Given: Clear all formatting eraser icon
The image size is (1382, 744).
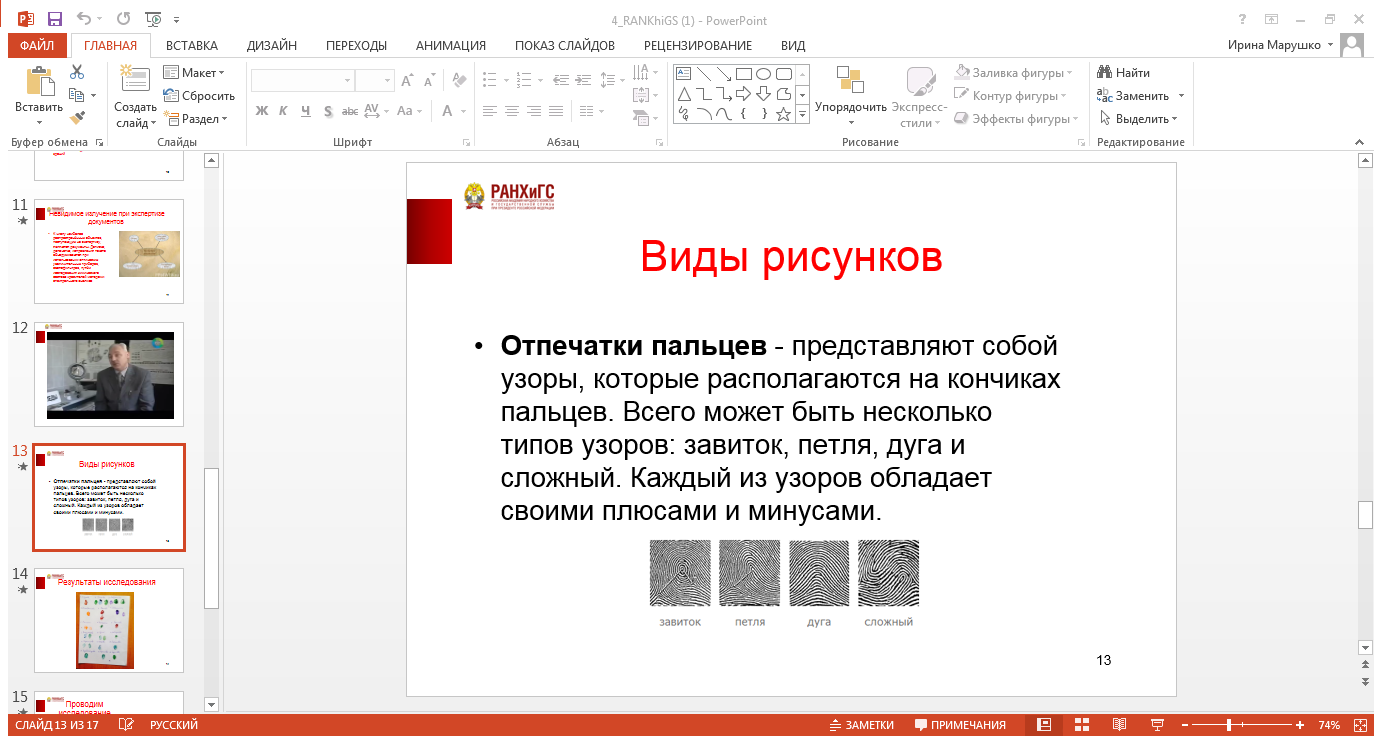Looking at the screenshot, I should 459,81.
